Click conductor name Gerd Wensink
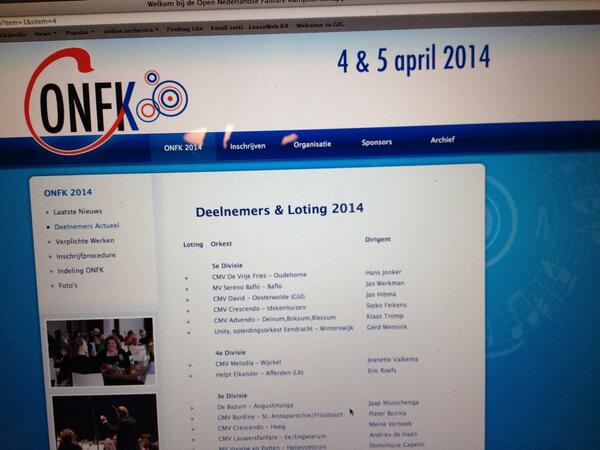 387,327
